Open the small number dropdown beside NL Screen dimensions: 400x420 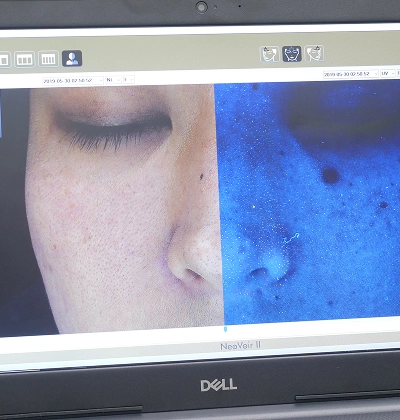[x=129, y=80]
